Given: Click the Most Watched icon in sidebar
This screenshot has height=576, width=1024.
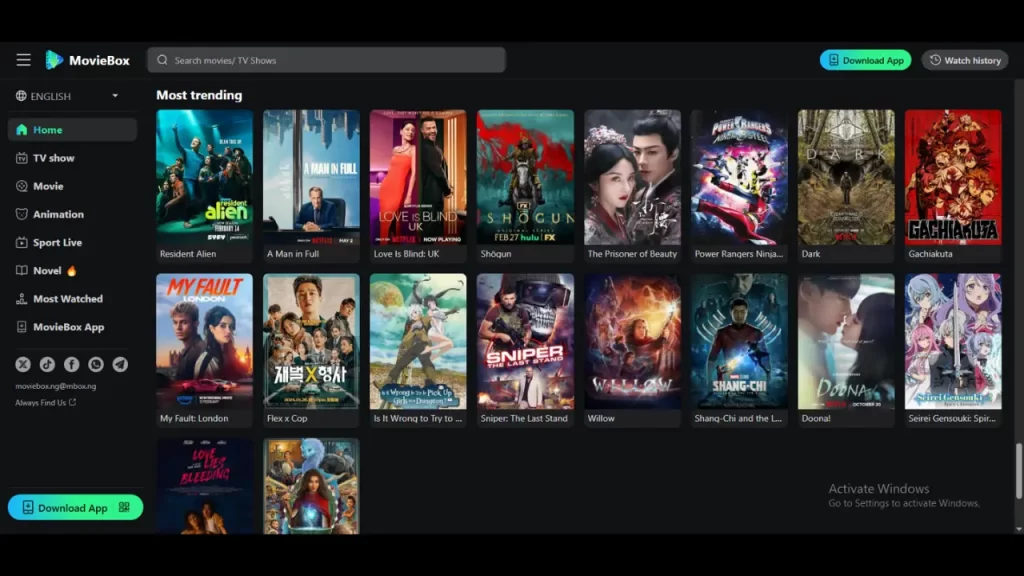Looking at the screenshot, I should pos(22,298).
